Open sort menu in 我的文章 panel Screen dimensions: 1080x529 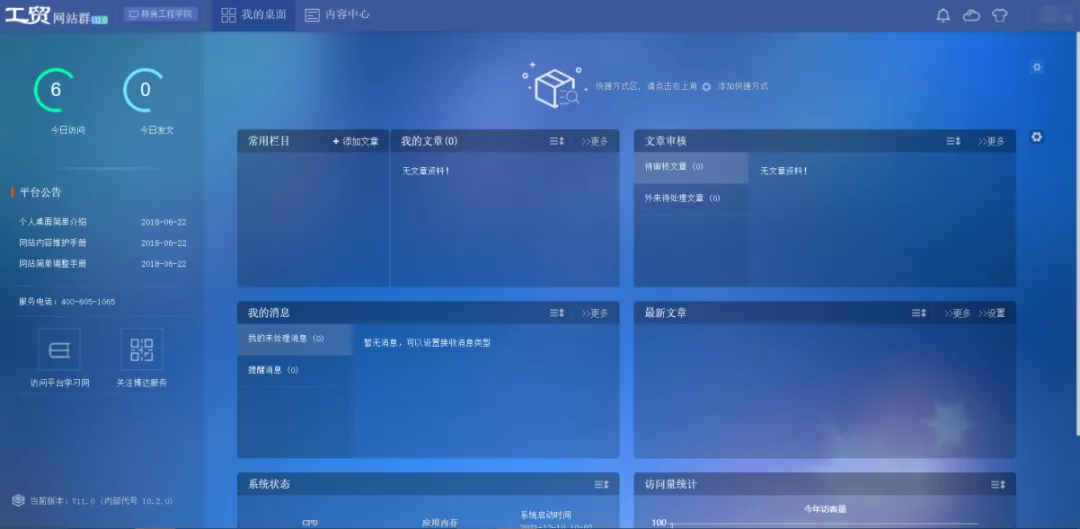557,142
